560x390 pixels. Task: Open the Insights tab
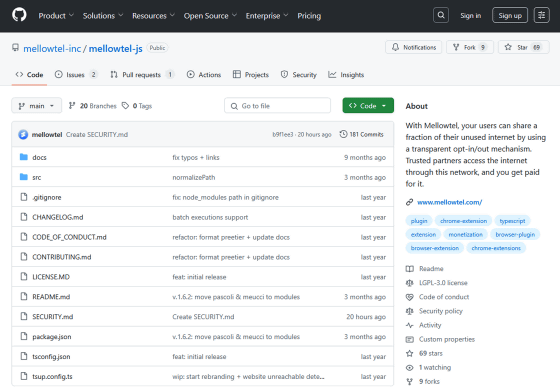tap(346, 75)
